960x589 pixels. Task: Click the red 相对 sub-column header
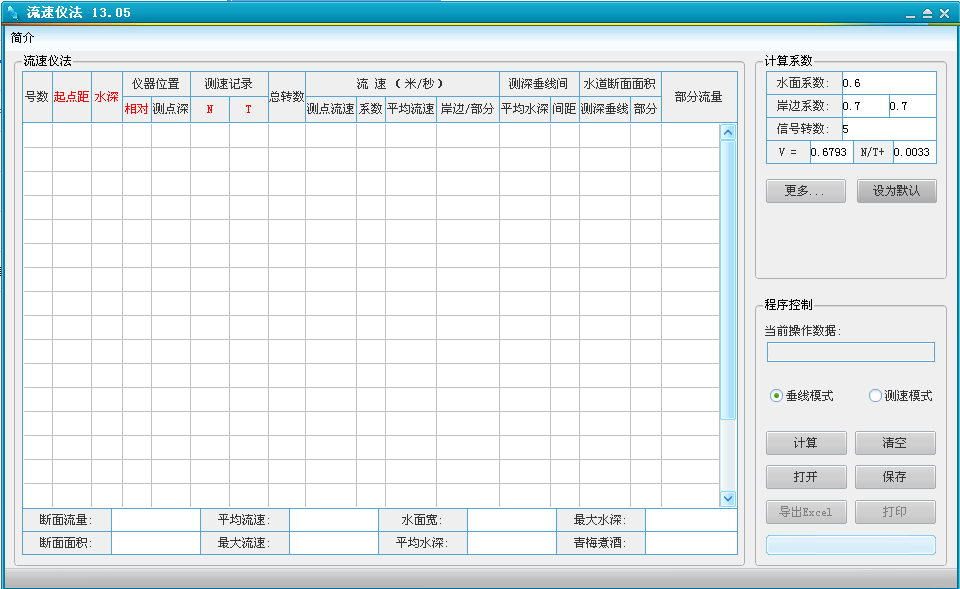[137, 109]
